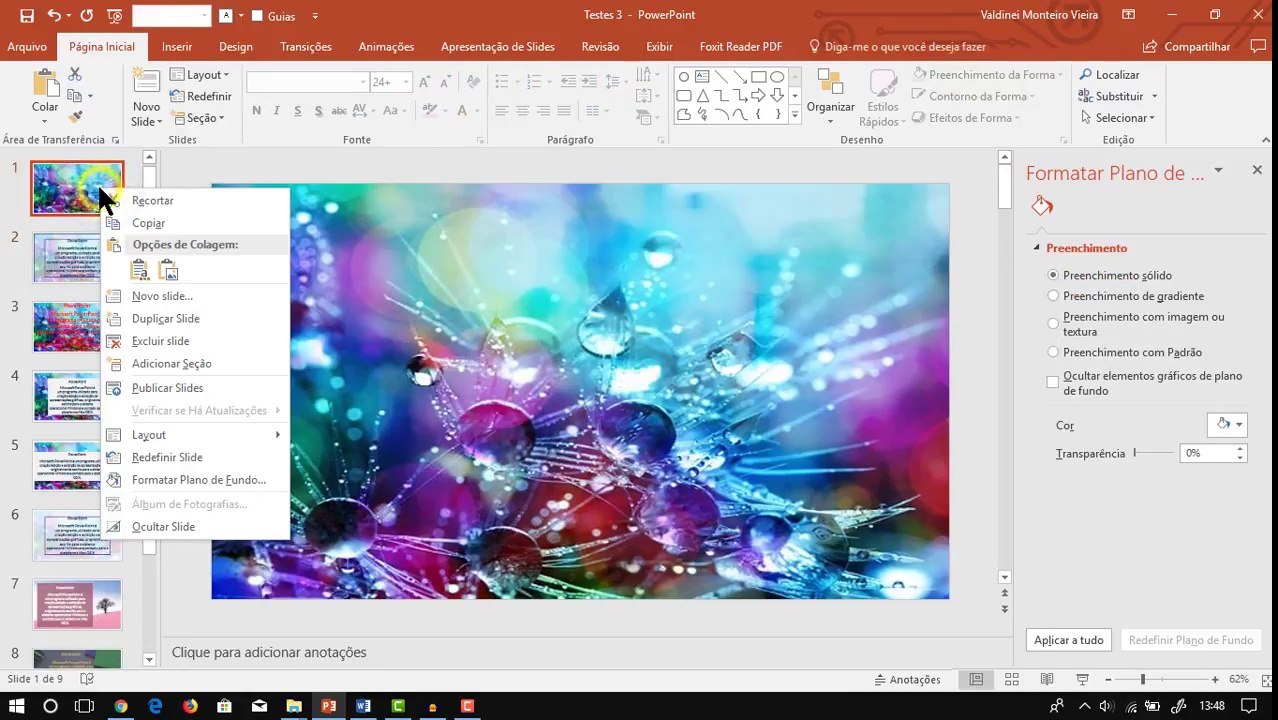Click the scissors cut icon in ribbon
The image size is (1278, 720).
75,75
